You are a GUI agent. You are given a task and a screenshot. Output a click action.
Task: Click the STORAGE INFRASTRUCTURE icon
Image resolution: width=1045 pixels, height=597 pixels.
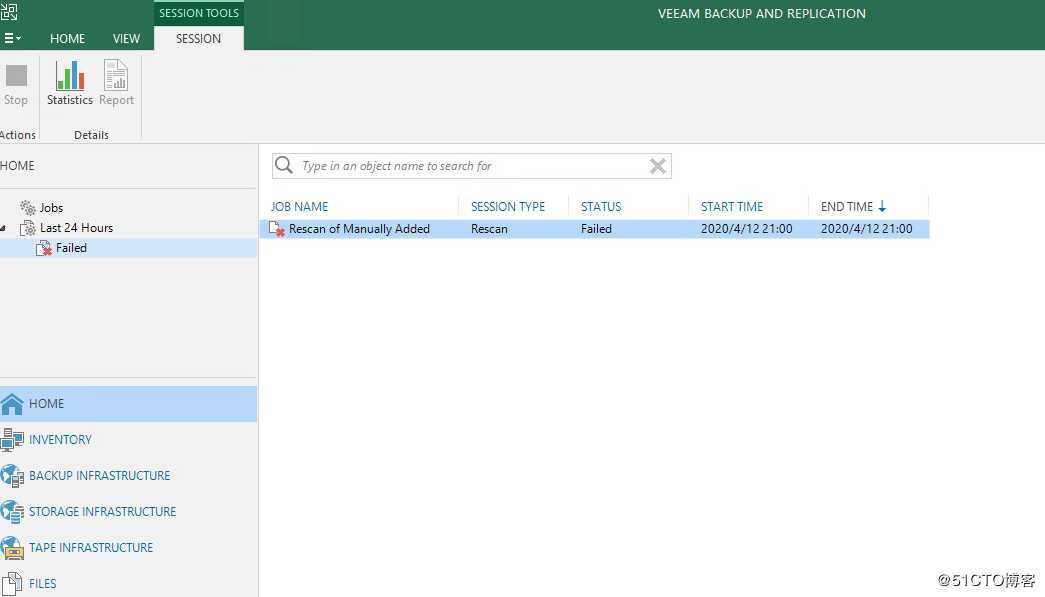[x=12, y=512]
